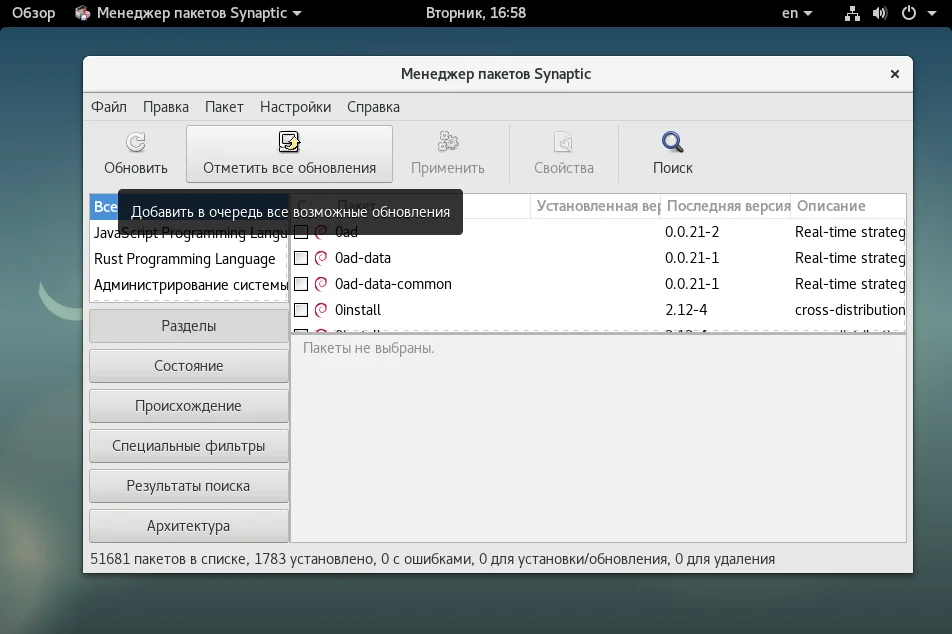Click the Свойства document icon
Screen dimensions: 952x634
tap(563, 142)
